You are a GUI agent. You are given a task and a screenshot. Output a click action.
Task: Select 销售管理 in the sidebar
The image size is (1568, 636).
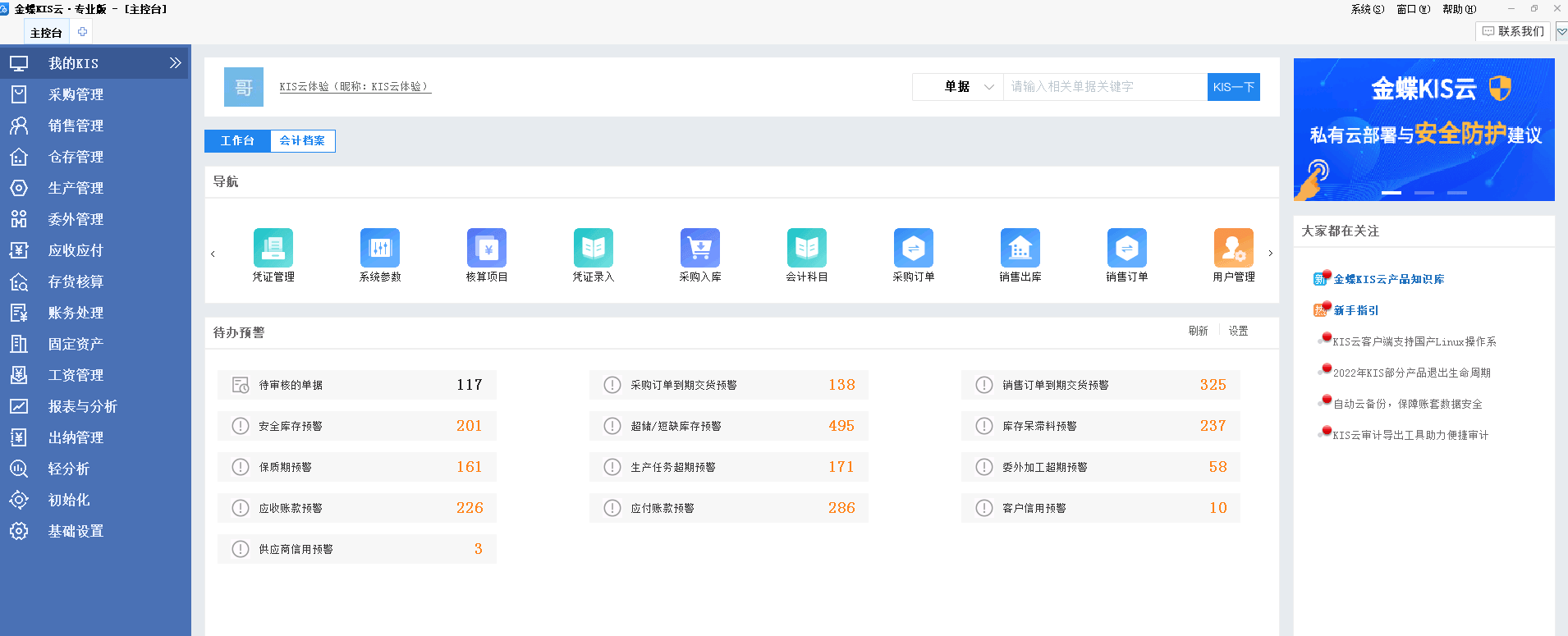pos(95,126)
